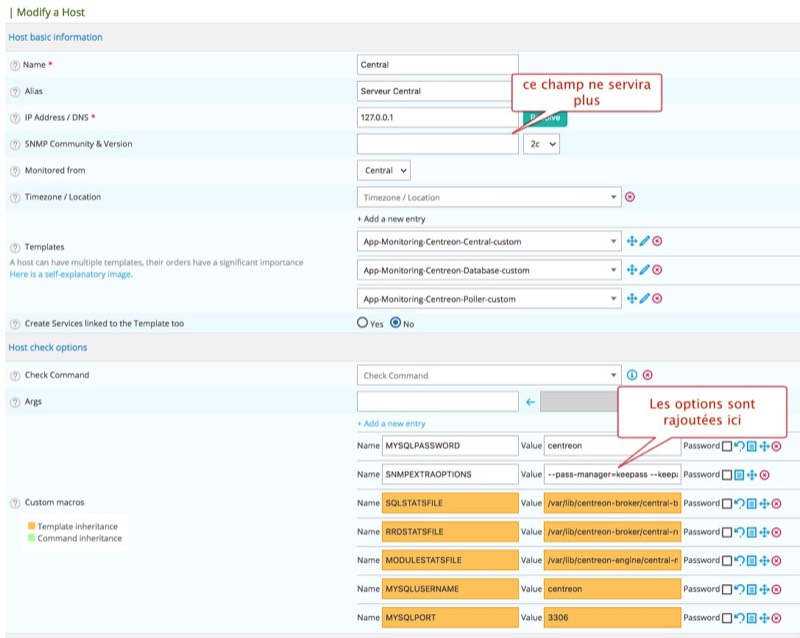
Task: Click the info icon beside Check Command
Action: click(632, 376)
